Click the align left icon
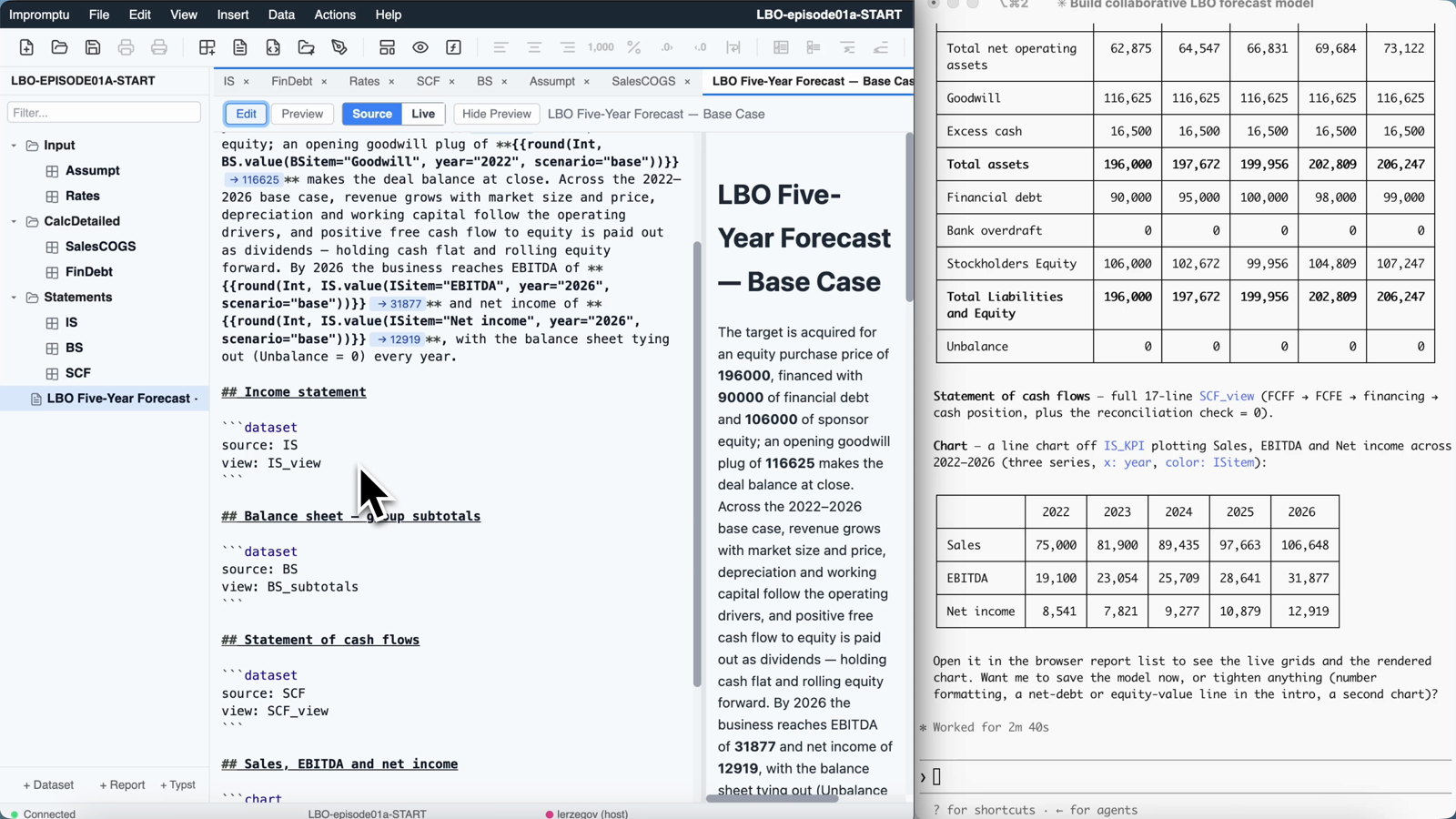1456x819 pixels. 500,47
